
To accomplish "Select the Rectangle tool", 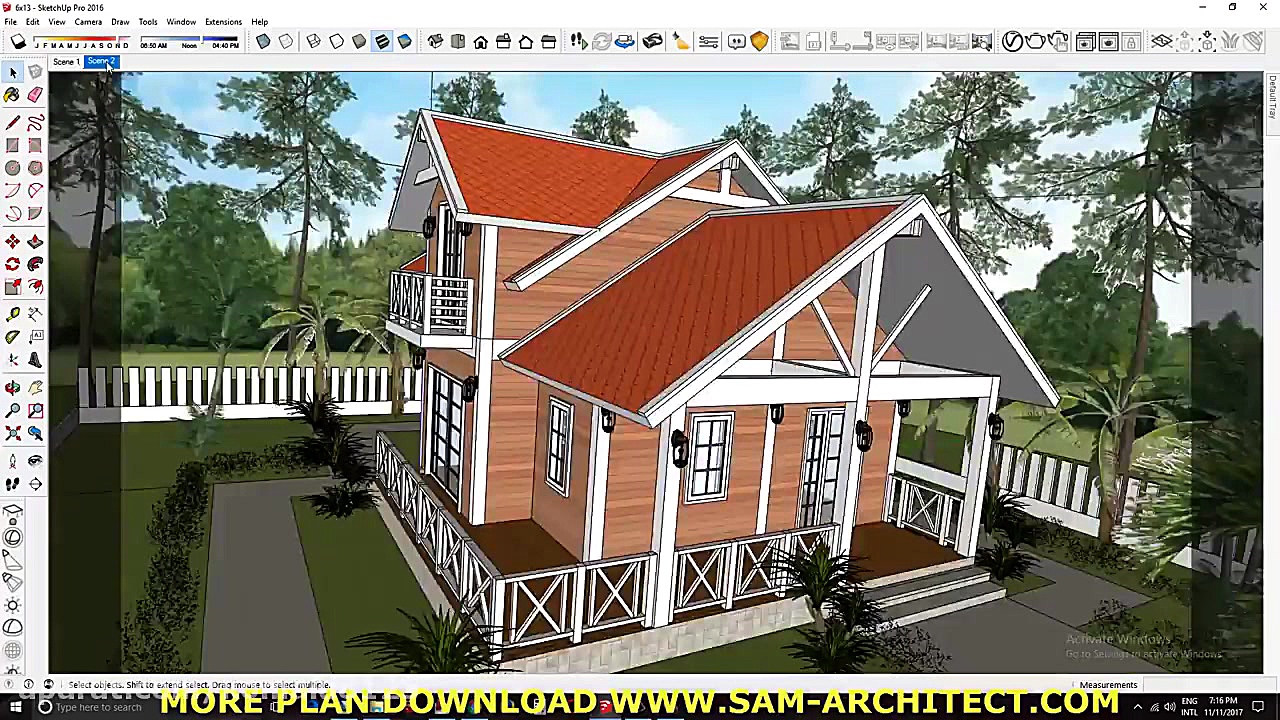I will pyautogui.click(x=13, y=146).
